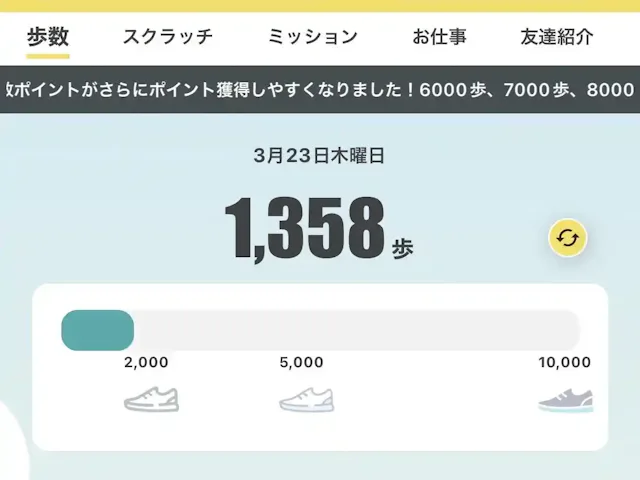This screenshot has height=480, width=640.
Task: Open the スクラッチ tab
Action: click(x=167, y=37)
